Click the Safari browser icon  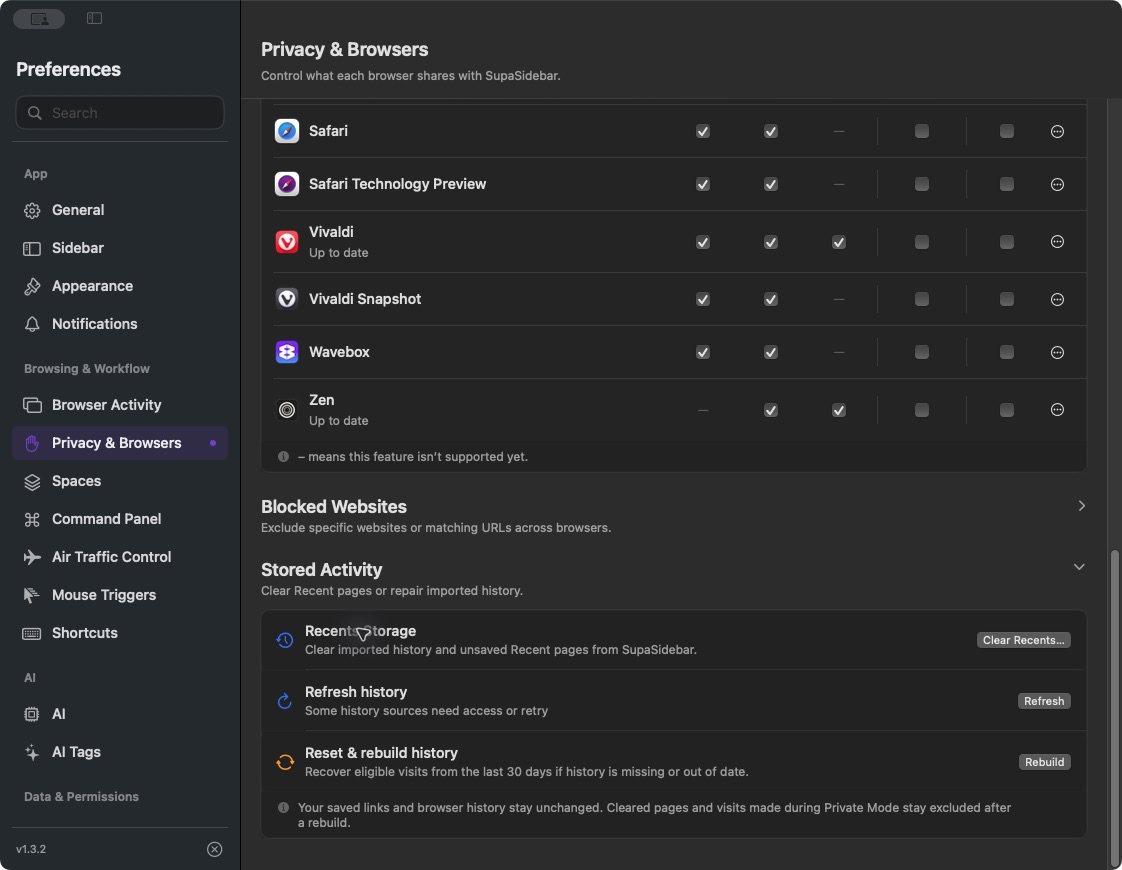[x=287, y=131]
